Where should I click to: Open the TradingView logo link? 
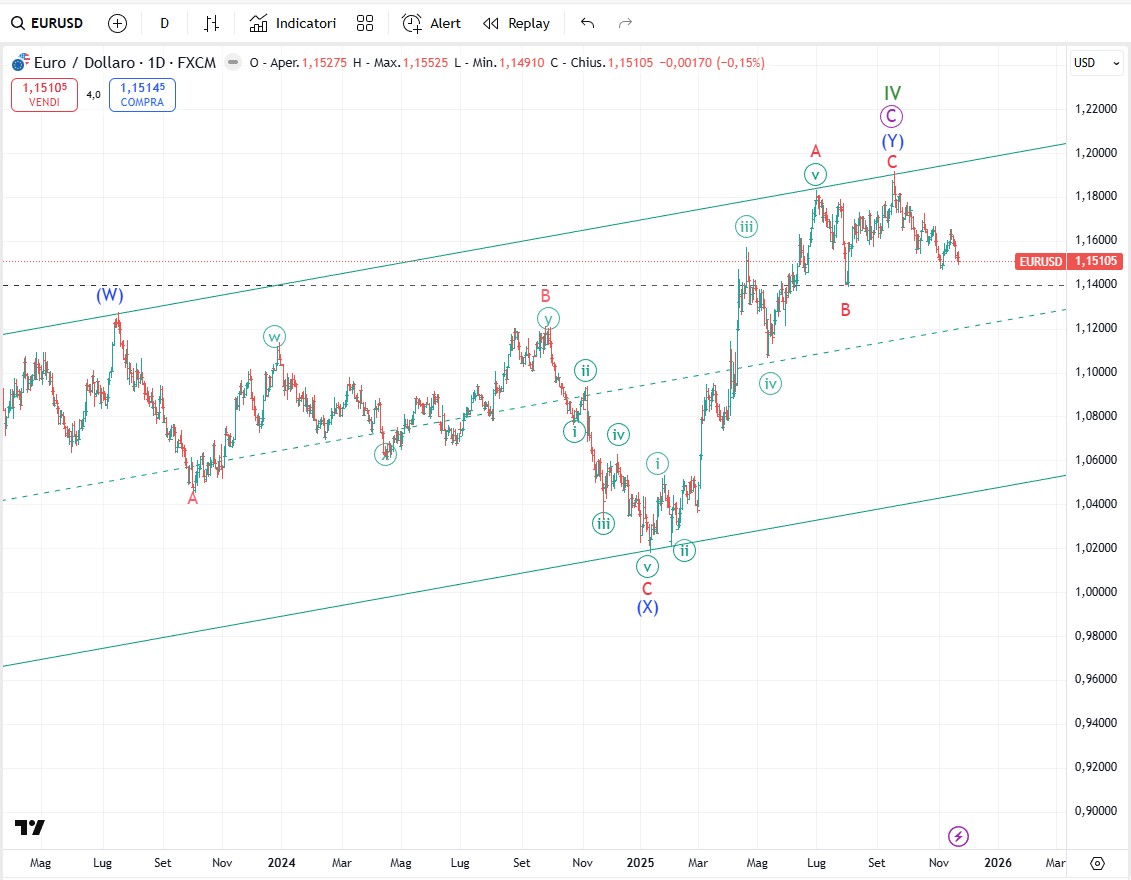30,827
